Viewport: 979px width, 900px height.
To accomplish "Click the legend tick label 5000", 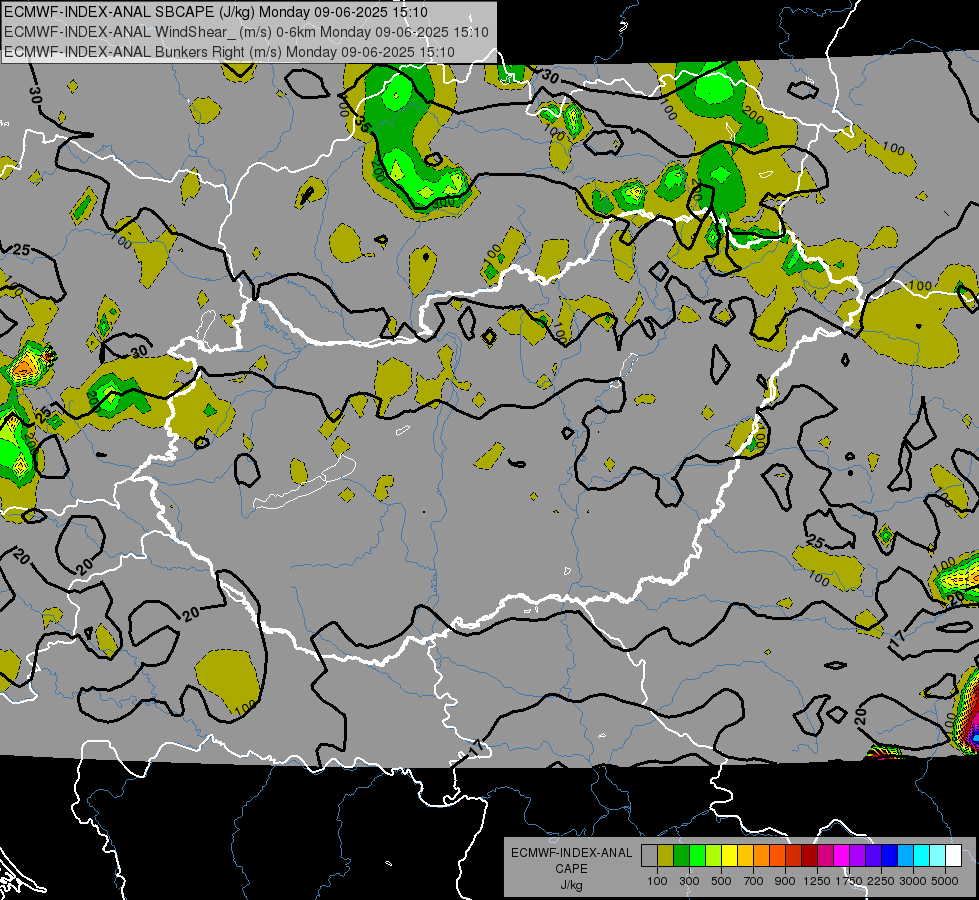I will (945, 881).
